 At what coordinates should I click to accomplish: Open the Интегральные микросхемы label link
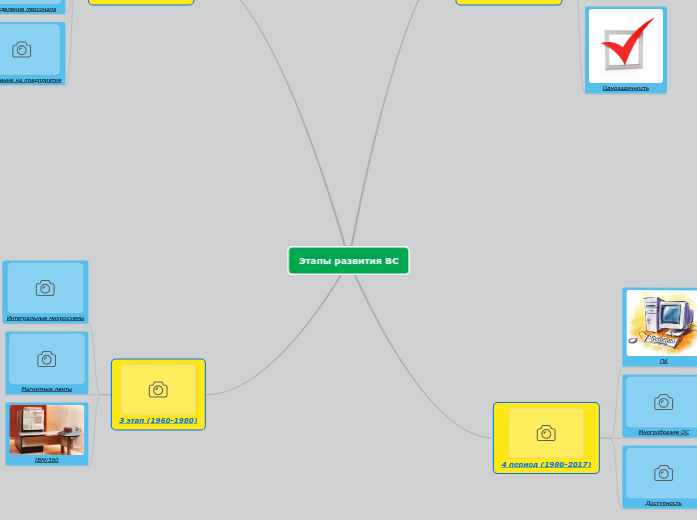coord(45,318)
